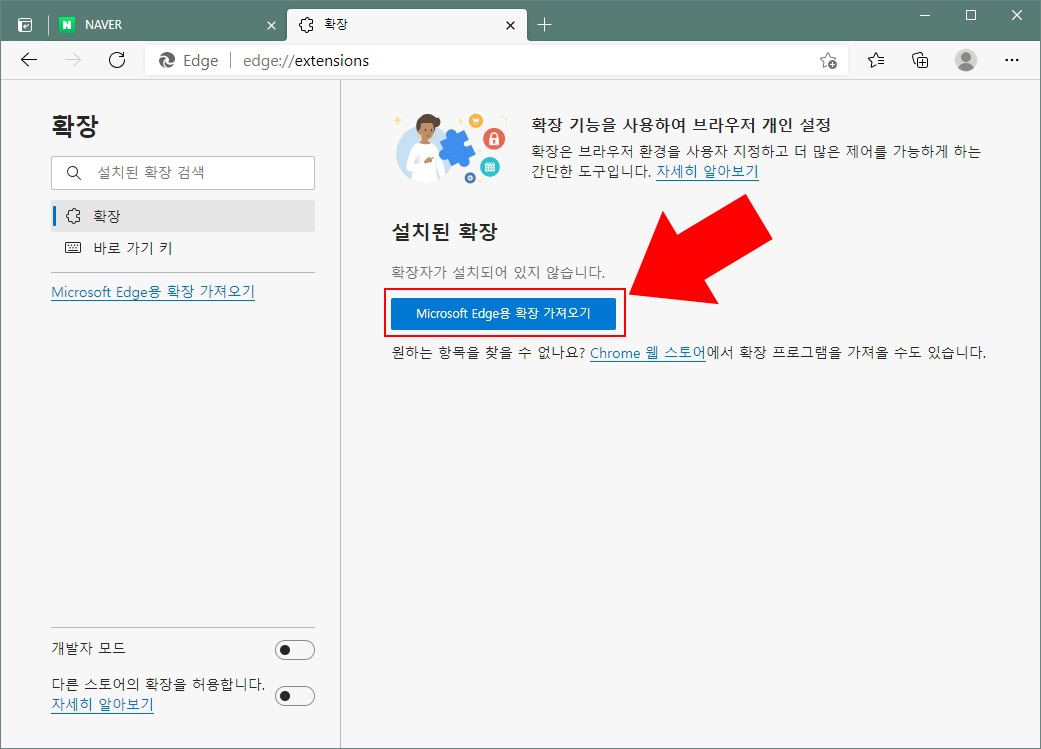1041x749 pixels.
Task: Click the tab actions icon at top-left
Action: tap(25, 25)
